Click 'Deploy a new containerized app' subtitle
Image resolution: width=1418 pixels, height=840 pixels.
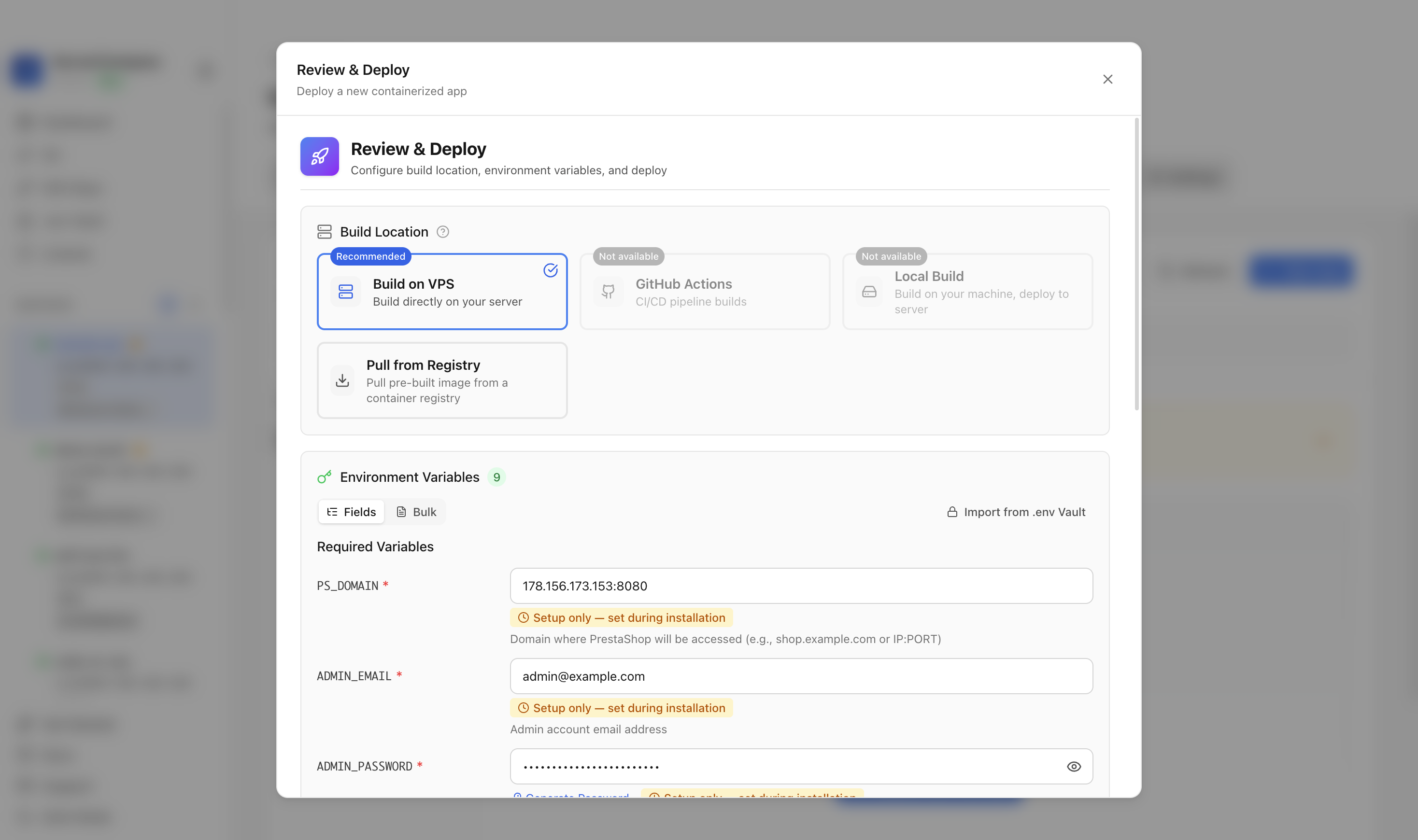[382, 91]
